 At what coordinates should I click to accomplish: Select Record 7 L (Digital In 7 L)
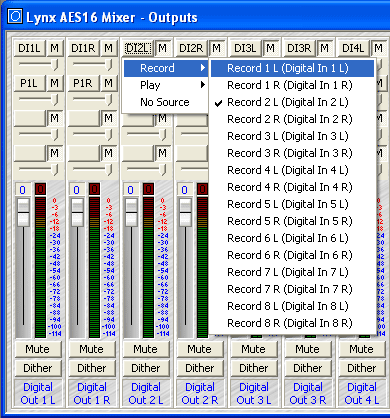(x=292, y=272)
